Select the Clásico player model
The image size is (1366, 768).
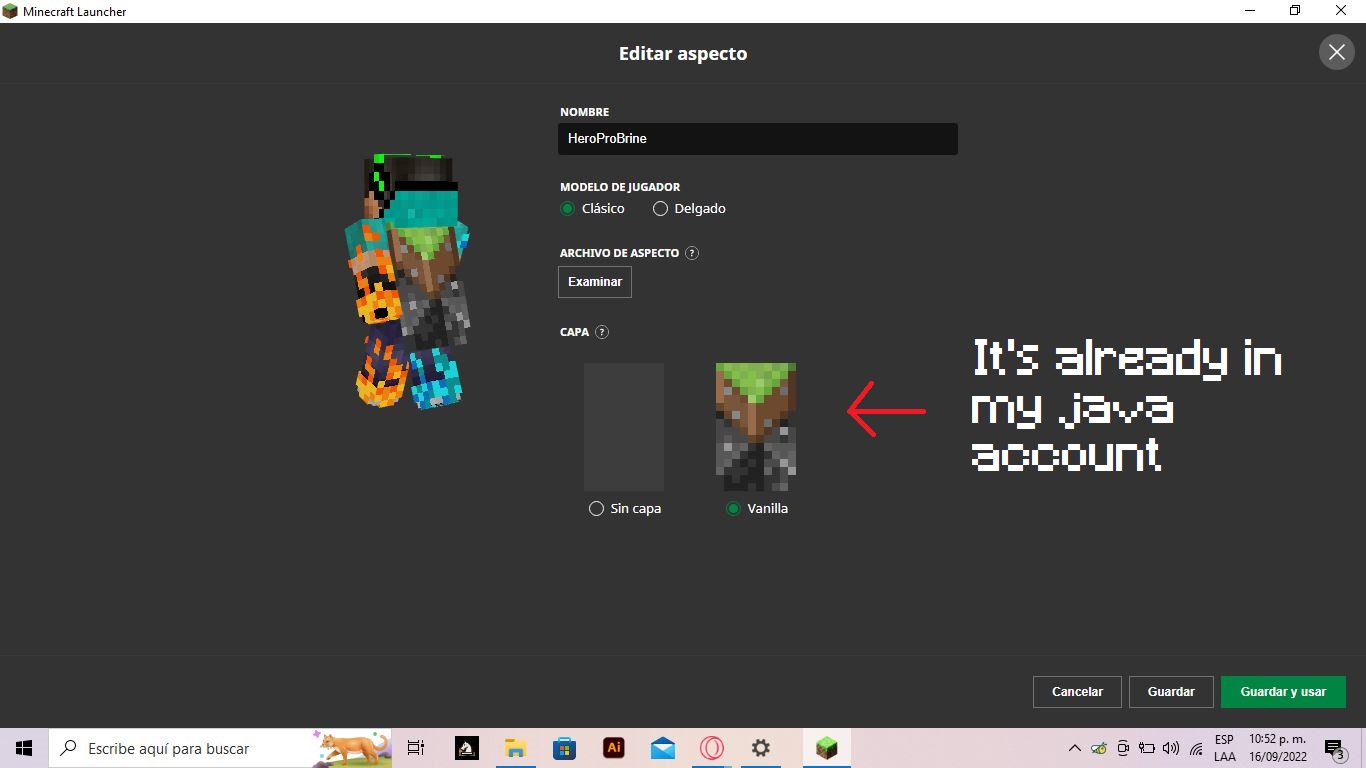click(567, 209)
